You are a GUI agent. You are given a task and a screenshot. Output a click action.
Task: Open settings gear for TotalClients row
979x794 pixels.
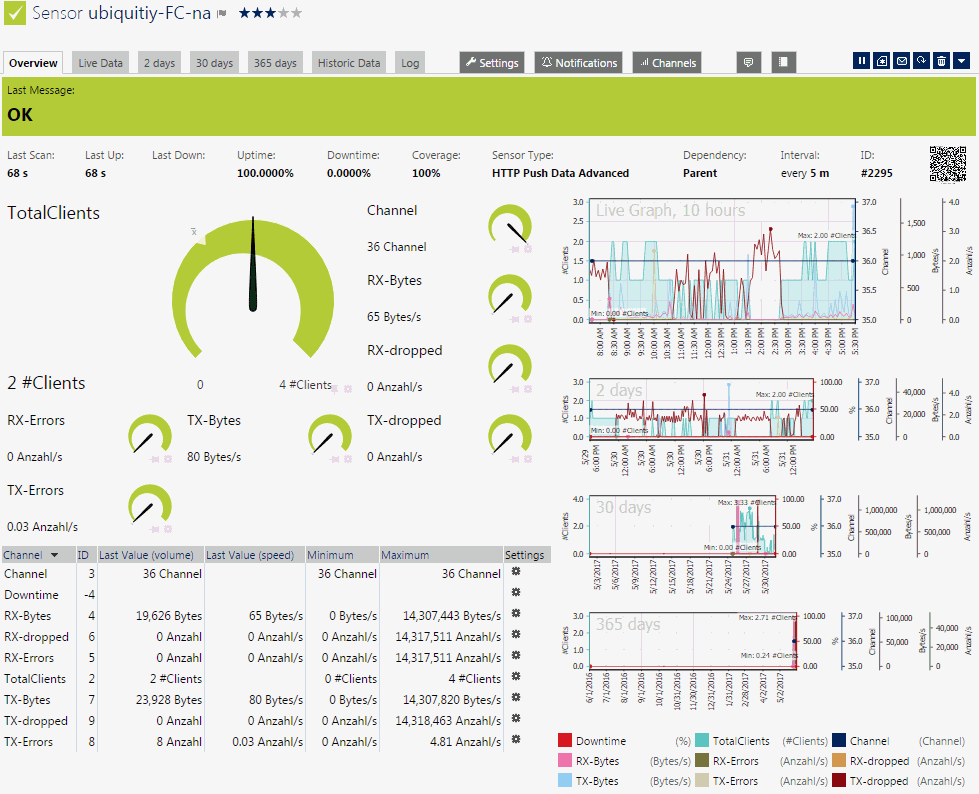[516, 676]
